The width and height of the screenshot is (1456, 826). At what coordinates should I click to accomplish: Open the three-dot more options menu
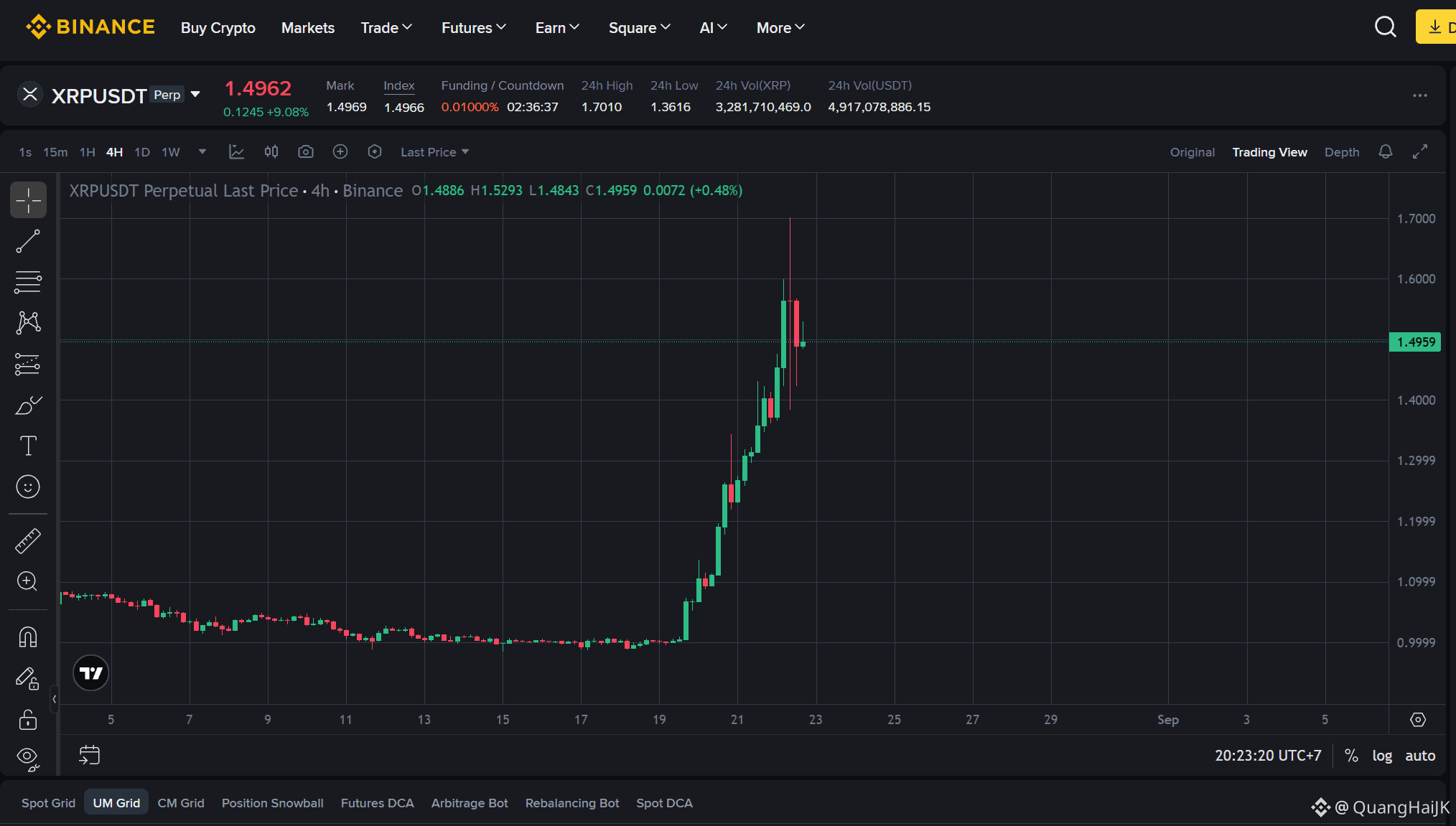1420,95
